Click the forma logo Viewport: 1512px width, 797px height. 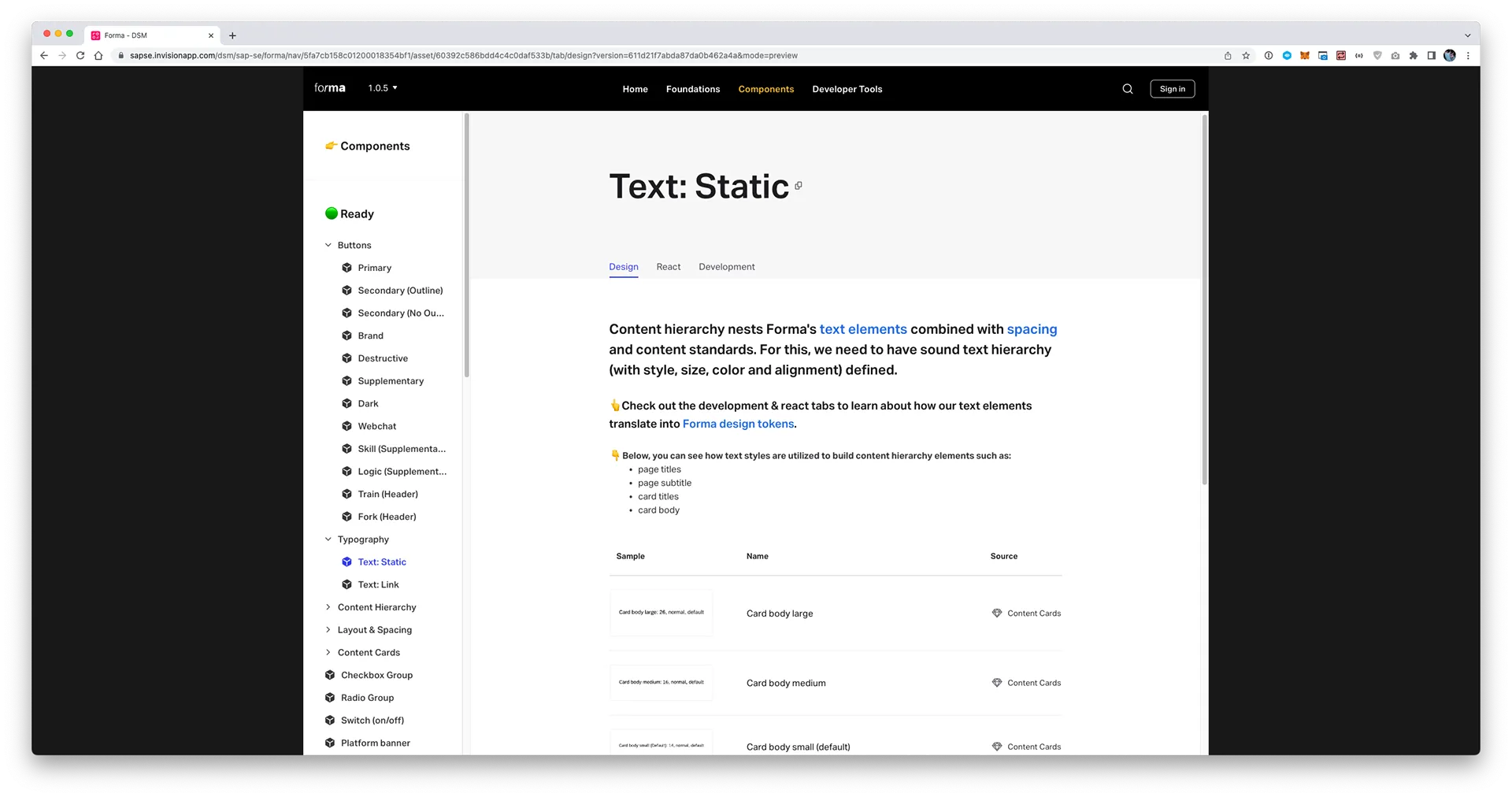pos(329,88)
